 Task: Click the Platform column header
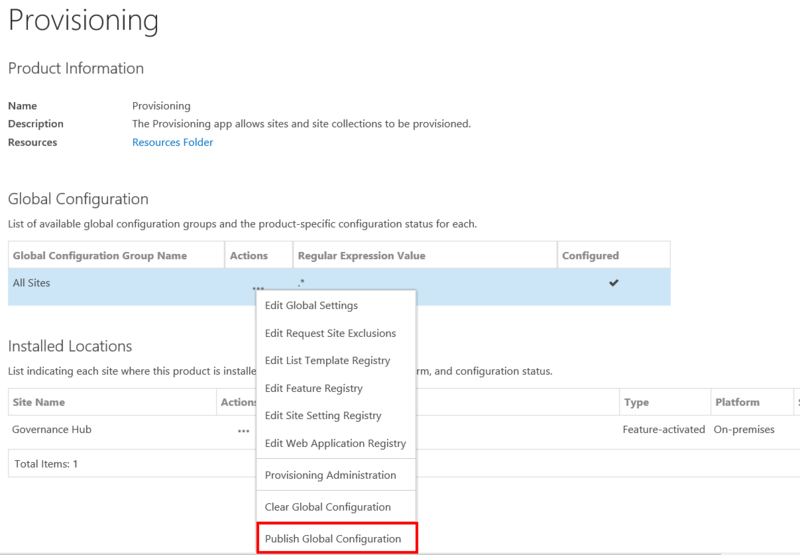pyautogui.click(x=736, y=402)
